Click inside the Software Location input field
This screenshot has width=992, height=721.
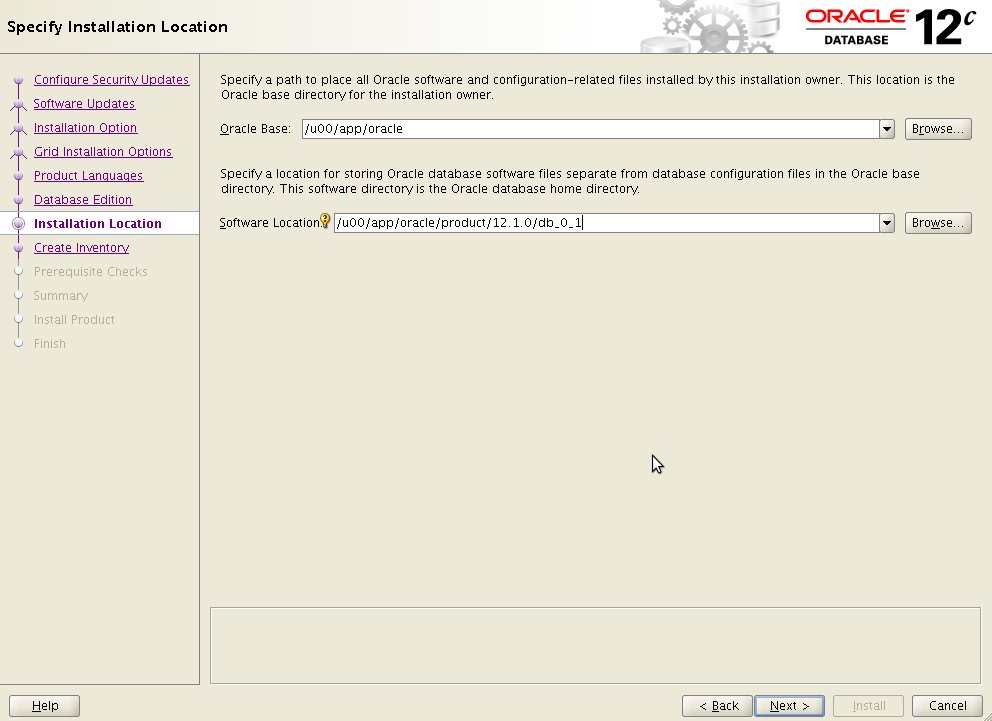[600, 222]
